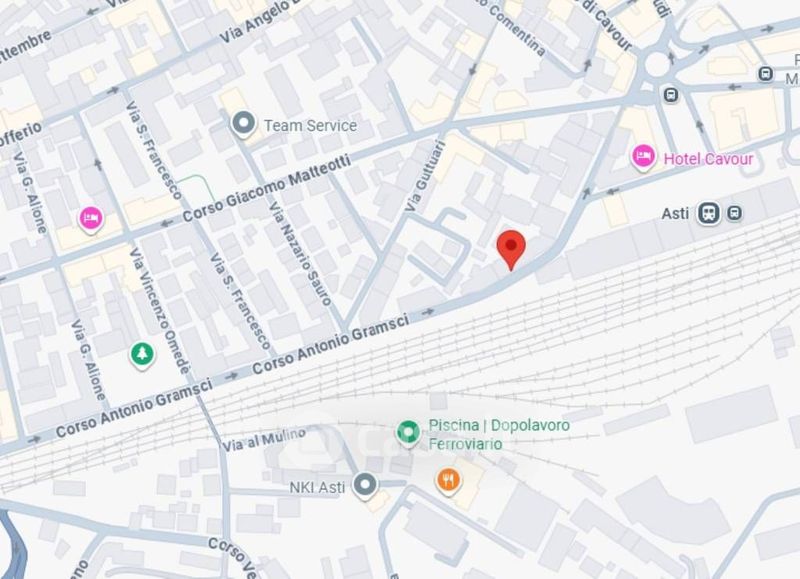The height and width of the screenshot is (579, 800).
Task: Click the Asti train station icon
Action: tap(709, 213)
